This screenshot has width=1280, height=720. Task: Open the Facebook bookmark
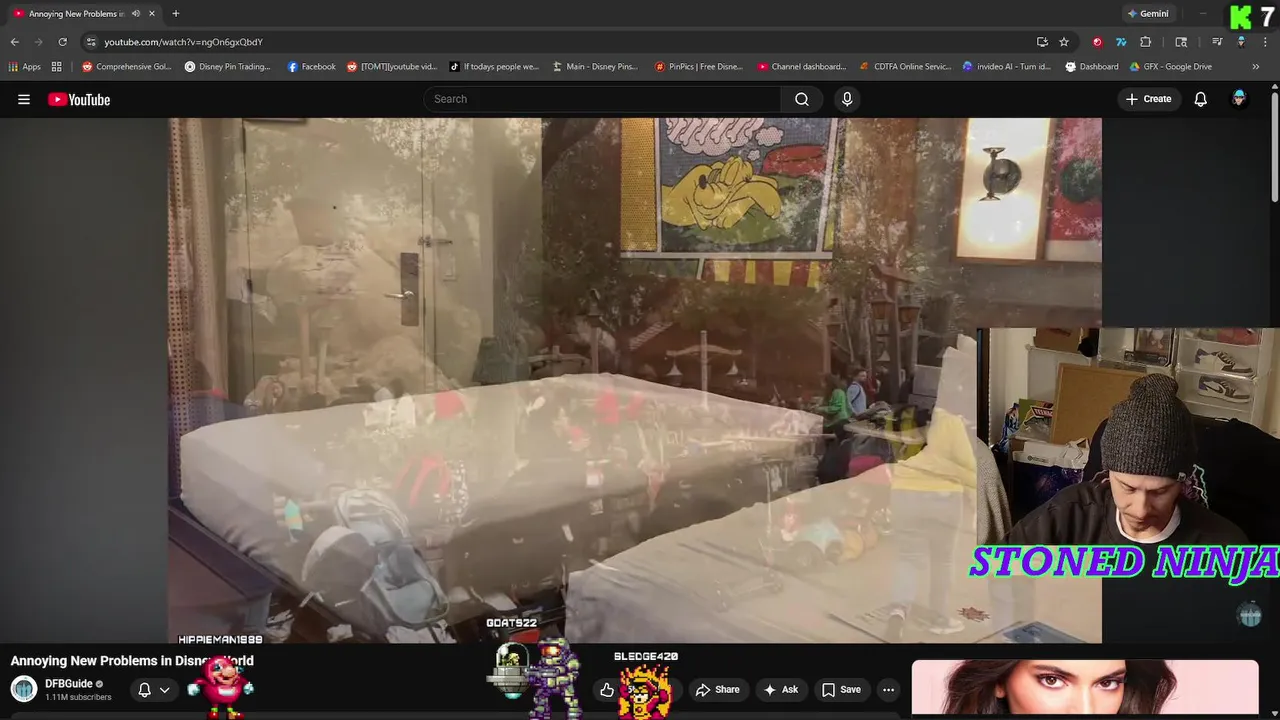pos(312,67)
